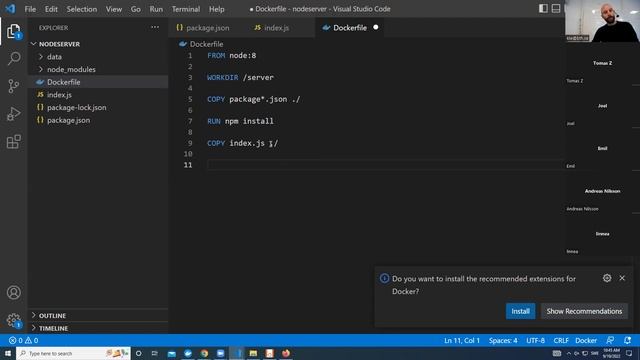Open the Mail app on taskbar
The height and width of the screenshot is (360, 640).
(171, 353)
